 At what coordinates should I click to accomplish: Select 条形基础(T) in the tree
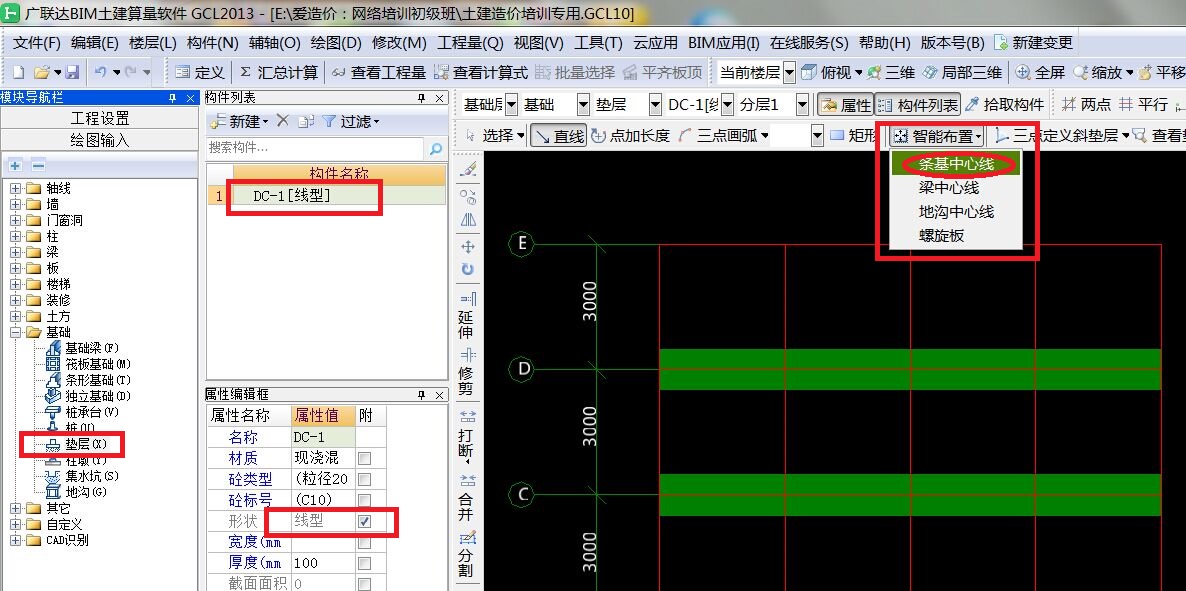click(88, 380)
